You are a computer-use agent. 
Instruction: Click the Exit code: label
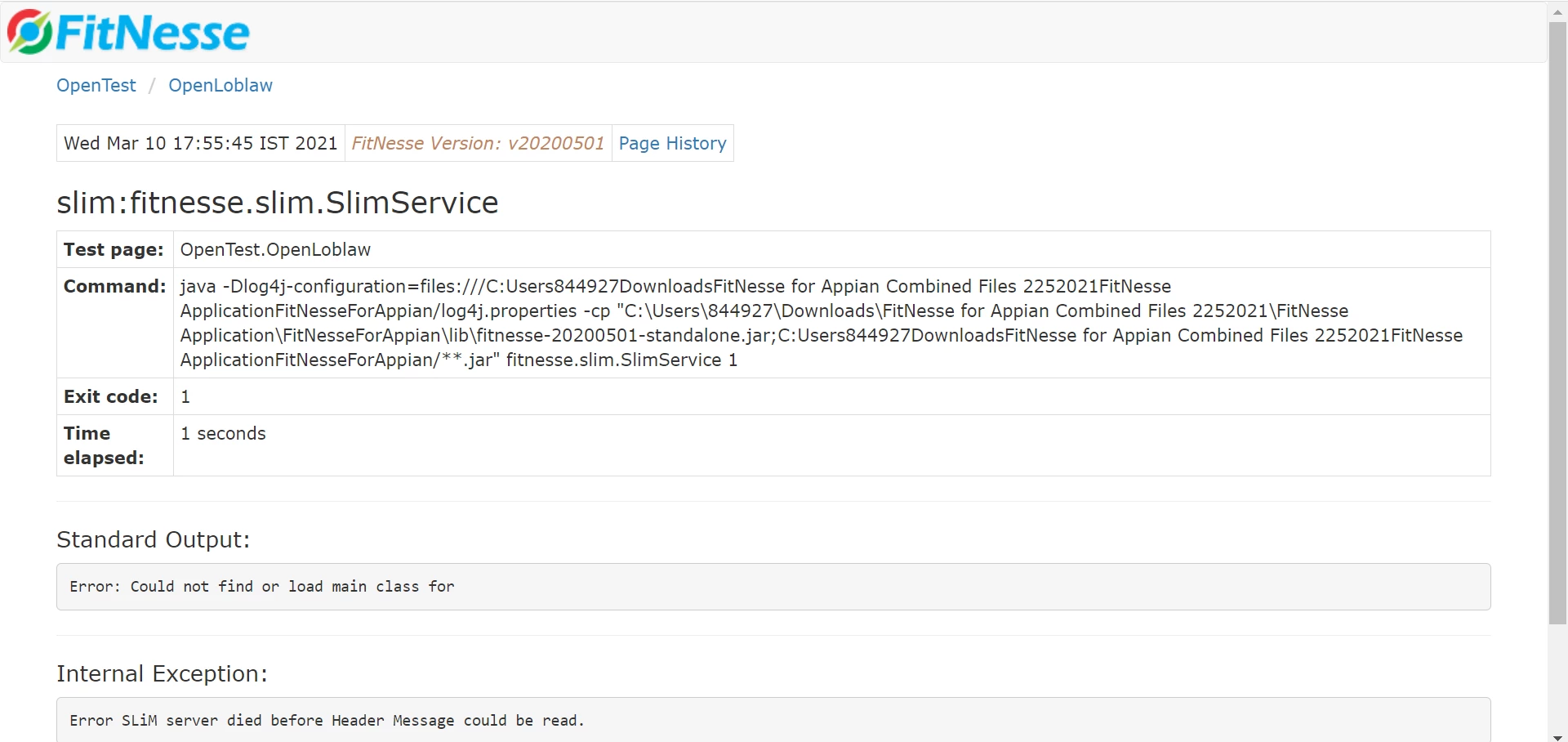point(111,397)
